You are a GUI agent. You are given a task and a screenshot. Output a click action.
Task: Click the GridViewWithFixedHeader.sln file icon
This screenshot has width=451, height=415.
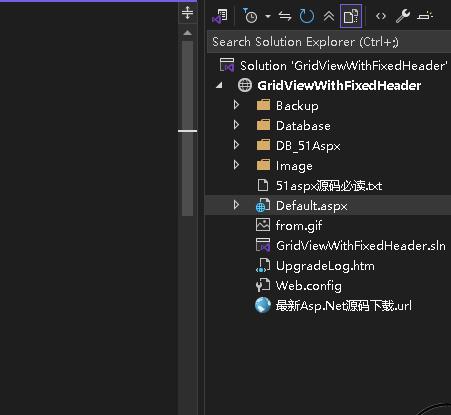point(263,245)
